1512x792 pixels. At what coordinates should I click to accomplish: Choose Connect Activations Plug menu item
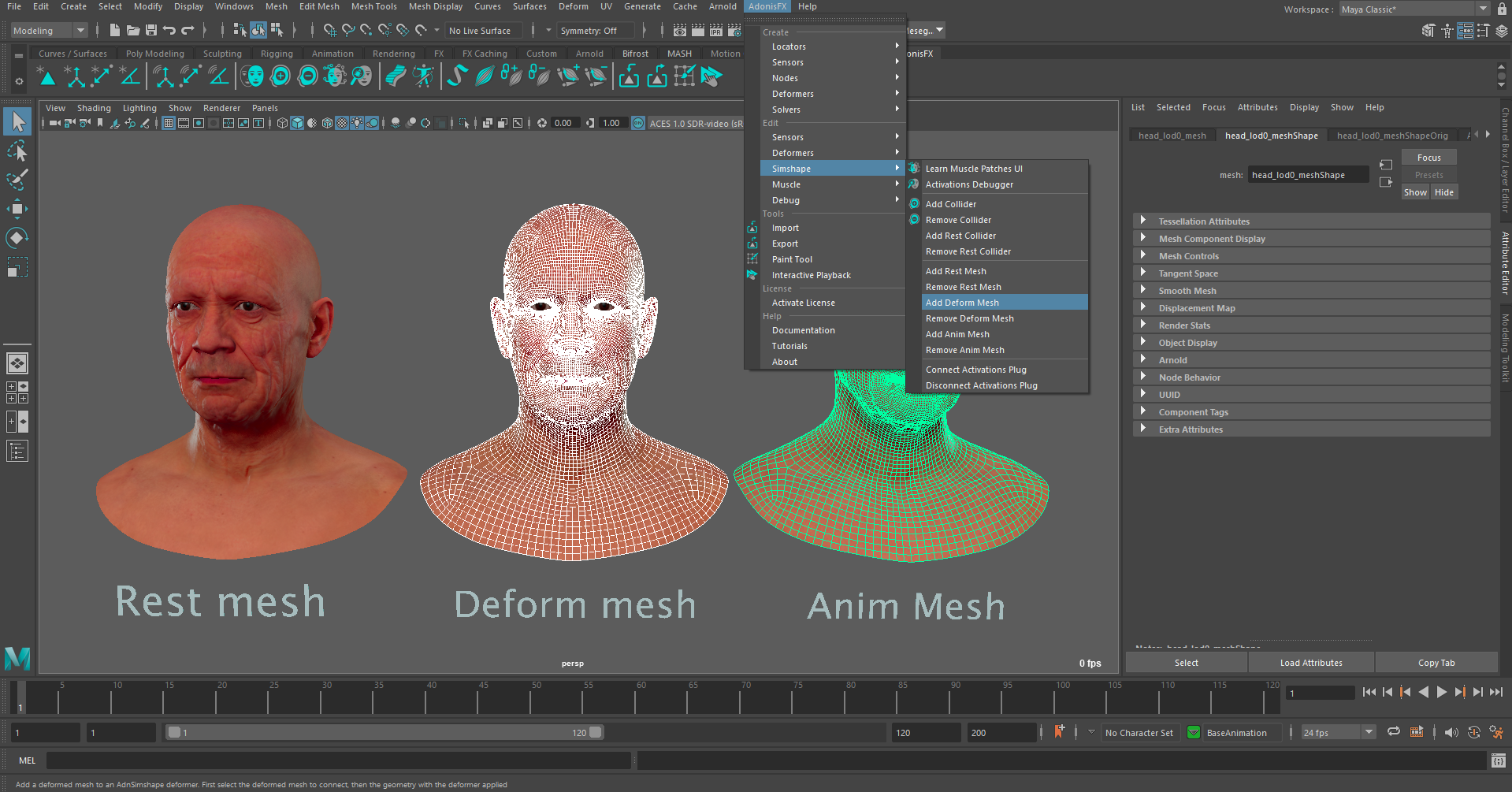(x=1005, y=370)
